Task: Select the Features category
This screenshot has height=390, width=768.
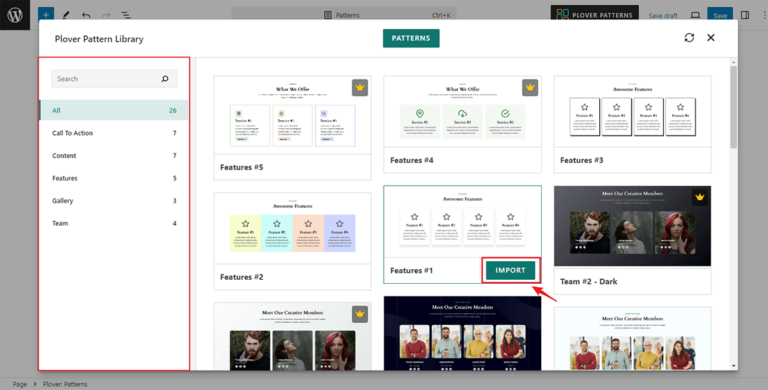Action: [114, 178]
